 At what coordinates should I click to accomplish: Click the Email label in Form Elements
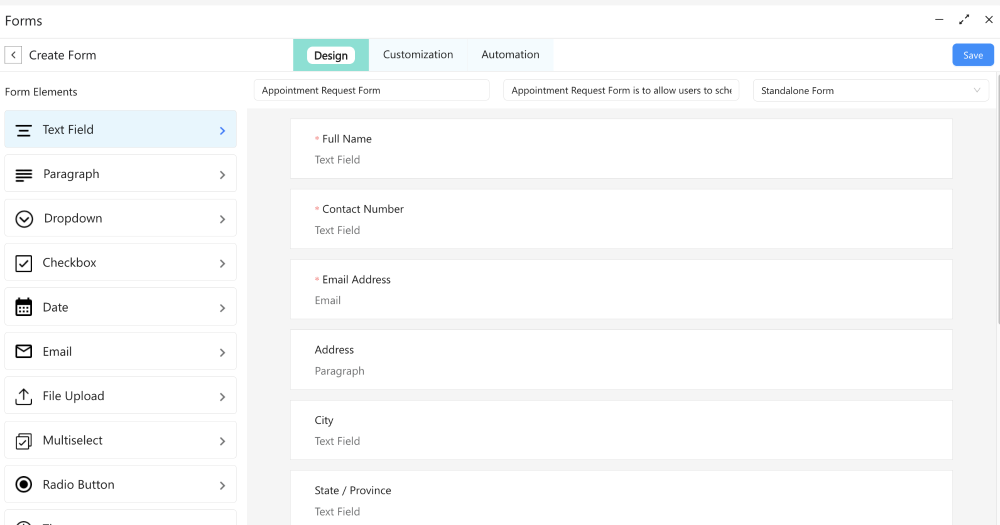(x=57, y=351)
